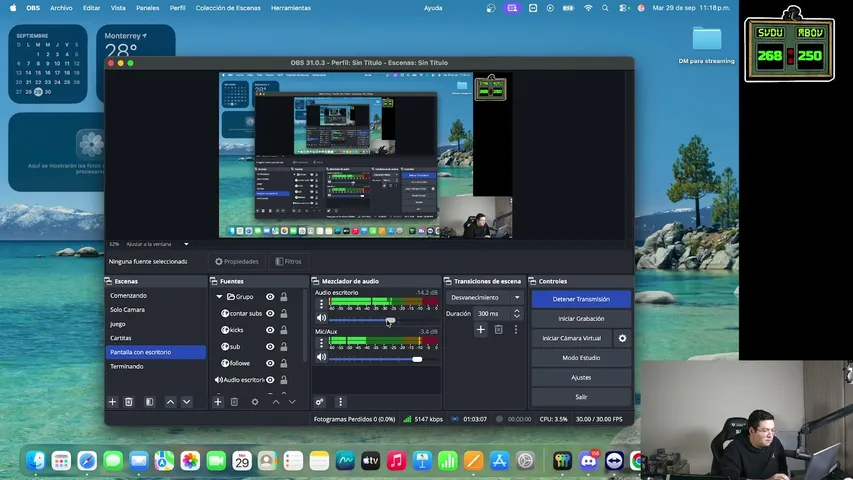
Task: Select the Comenzando scene
Action: pos(156,296)
